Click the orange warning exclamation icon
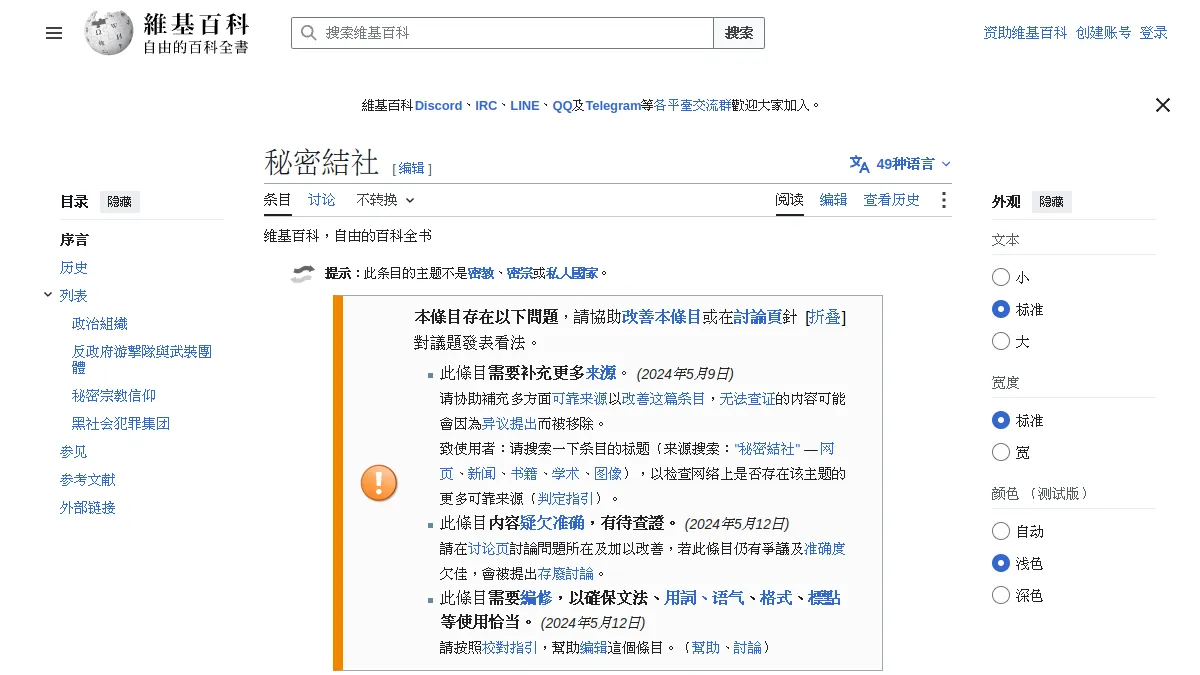Viewport: 1200px width, 675px height. click(379, 483)
